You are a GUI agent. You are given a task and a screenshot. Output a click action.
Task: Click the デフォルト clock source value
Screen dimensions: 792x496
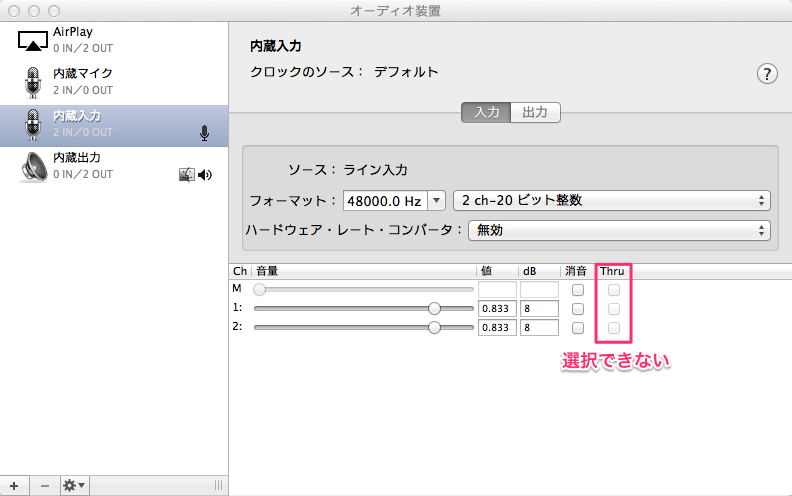pos(406,72)
